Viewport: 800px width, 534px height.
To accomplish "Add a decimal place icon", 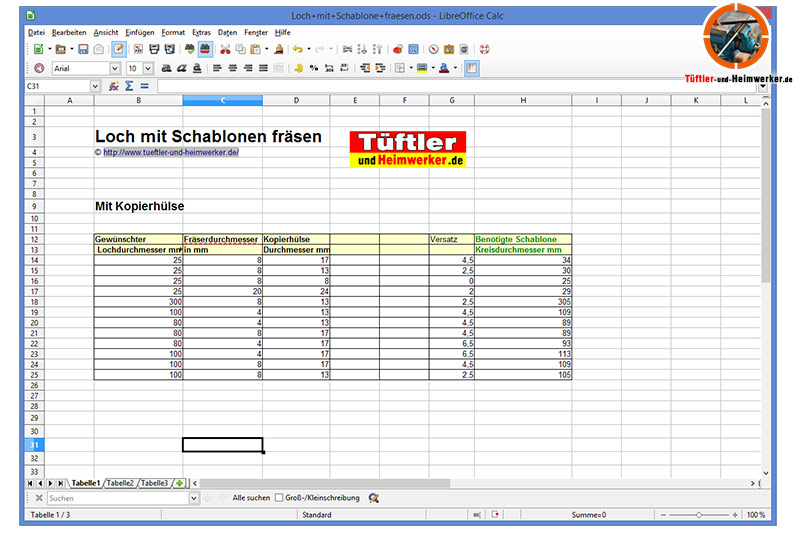I will pyautogui.click(x=329, y=68).
